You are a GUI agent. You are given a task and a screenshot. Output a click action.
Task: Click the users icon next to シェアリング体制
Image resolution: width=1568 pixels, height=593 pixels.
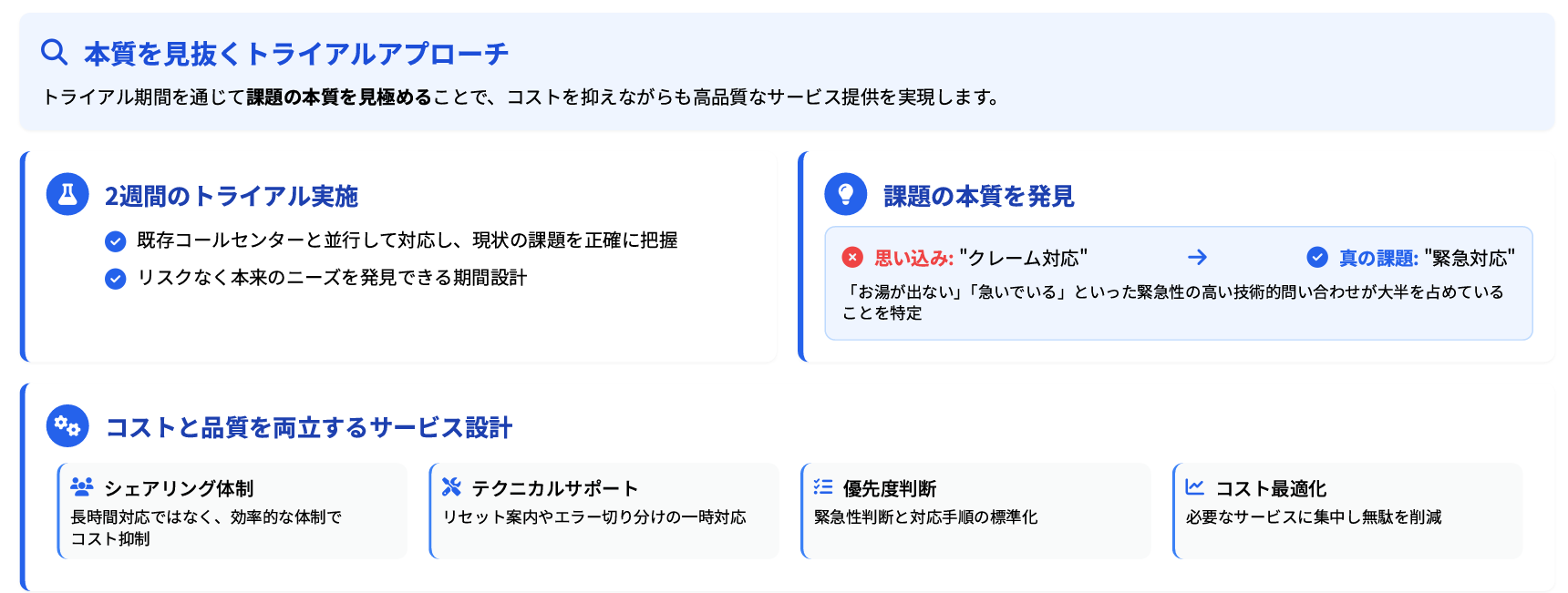(x=82, y=487)
